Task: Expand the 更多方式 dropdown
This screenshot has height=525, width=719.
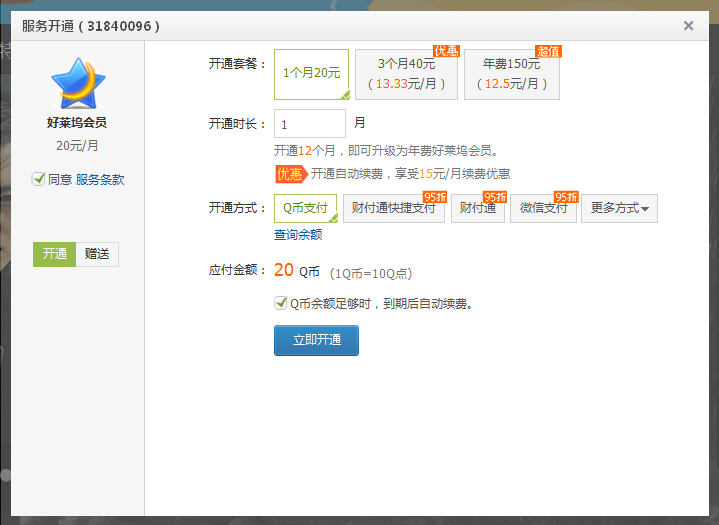Action: (619, 208)
